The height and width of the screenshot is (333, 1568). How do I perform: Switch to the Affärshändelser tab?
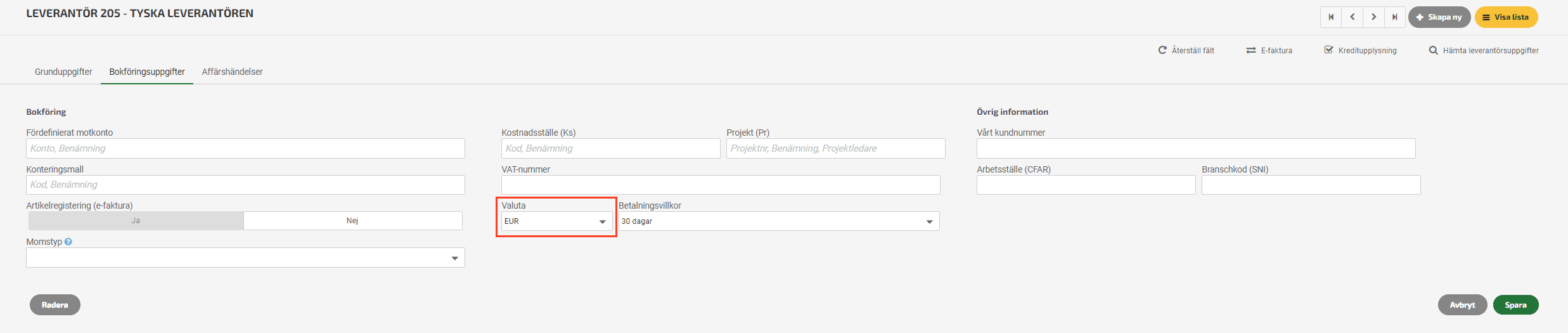click(x=233, y=72)
